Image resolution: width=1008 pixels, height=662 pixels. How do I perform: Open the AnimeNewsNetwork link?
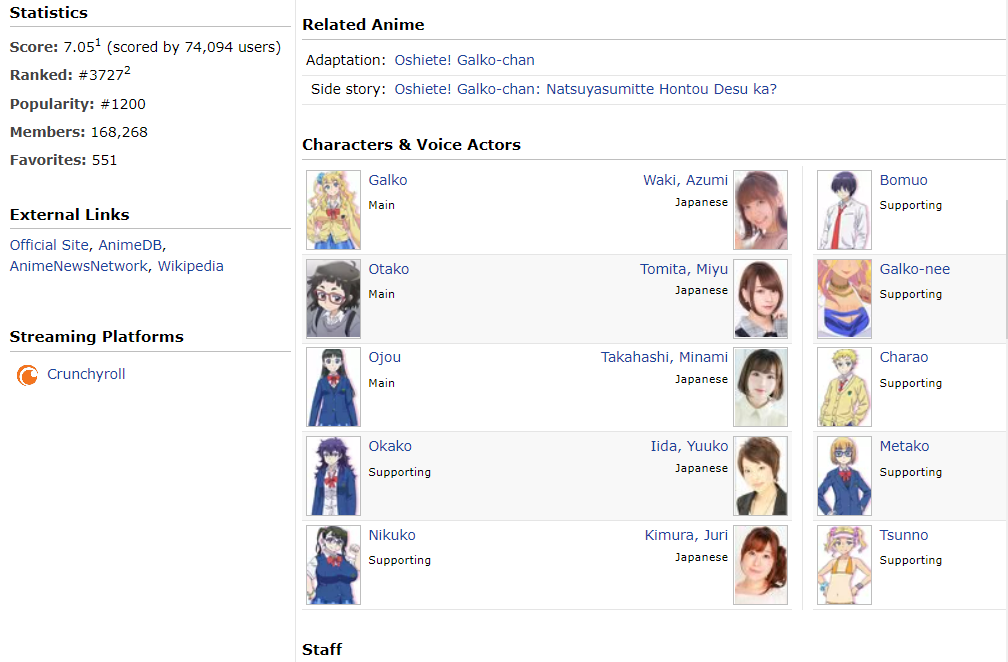click(78, 267)
